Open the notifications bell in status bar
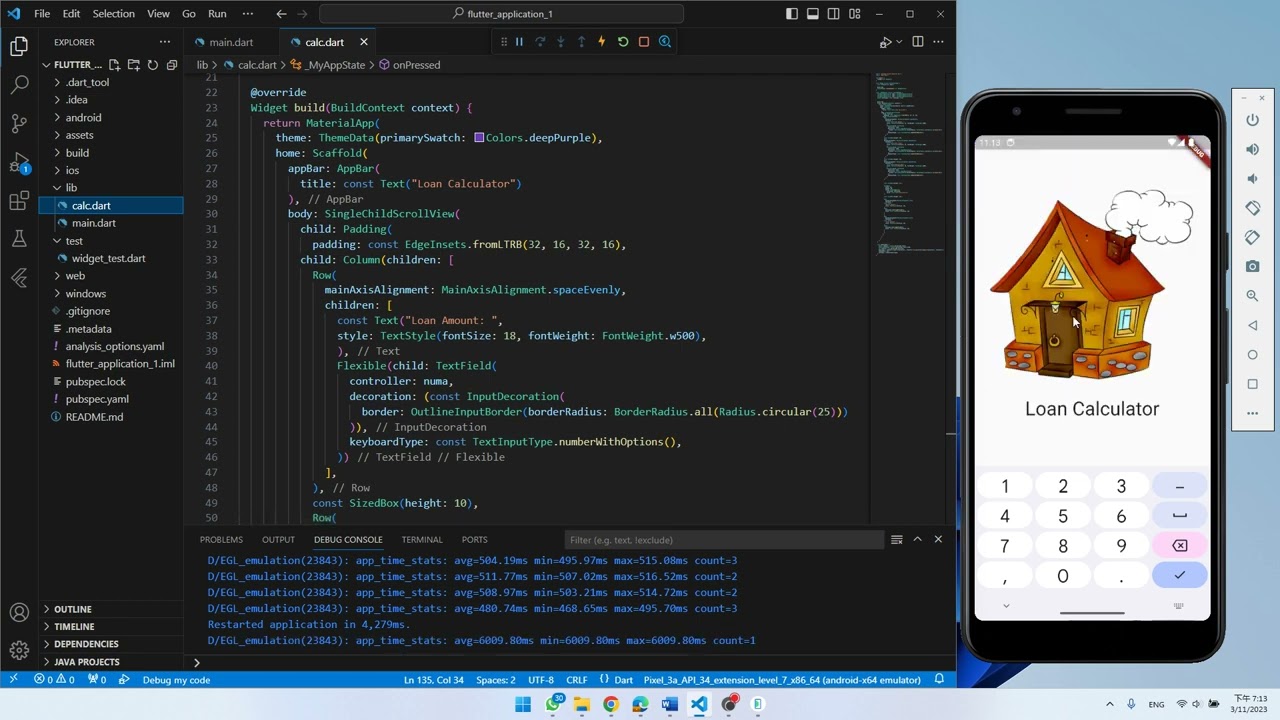Image resolution: width=1280 pixels, height=720 pixels. (x=939, y=680)
